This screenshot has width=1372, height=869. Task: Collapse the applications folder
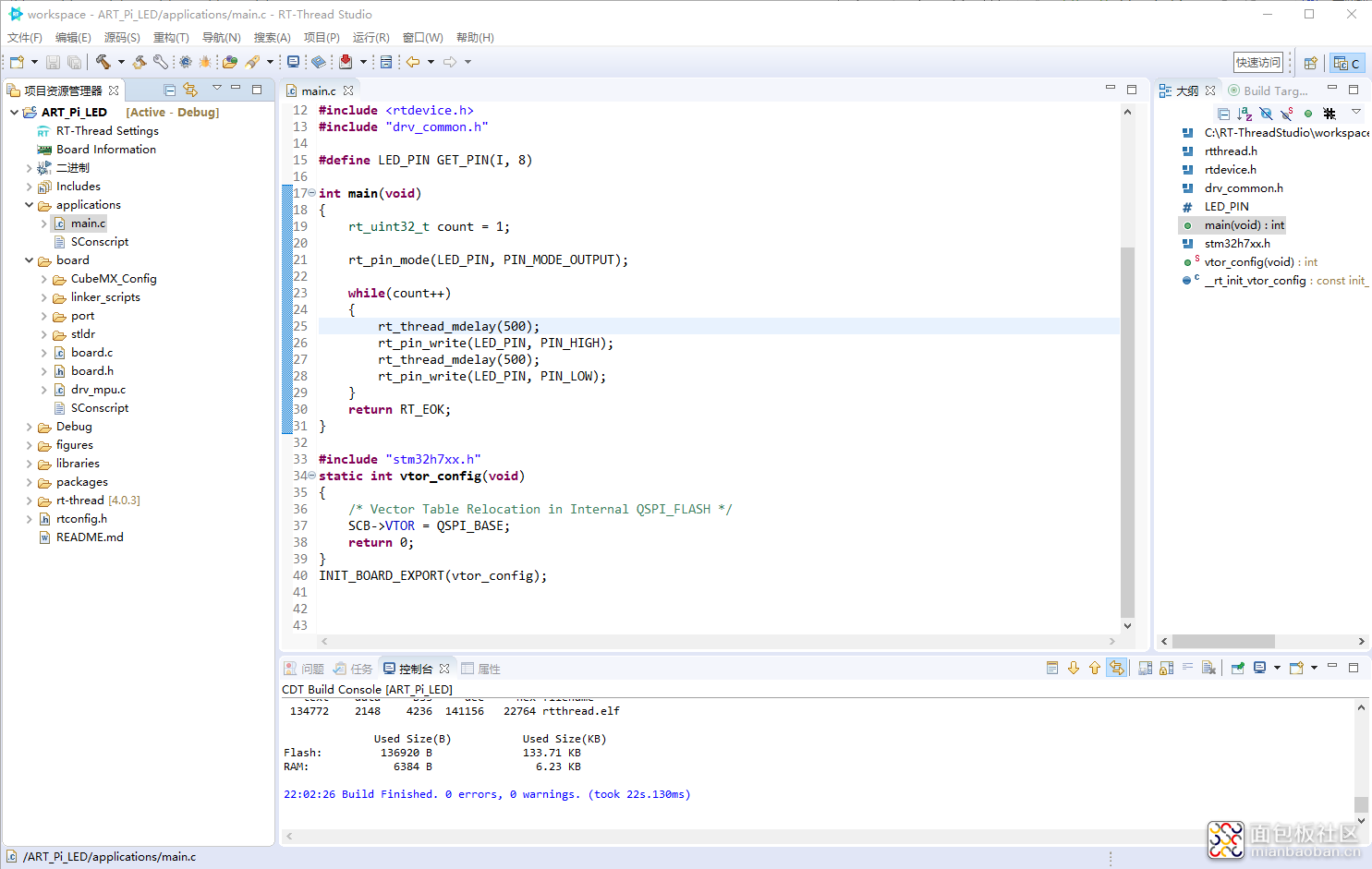click(x=29, y=204)
